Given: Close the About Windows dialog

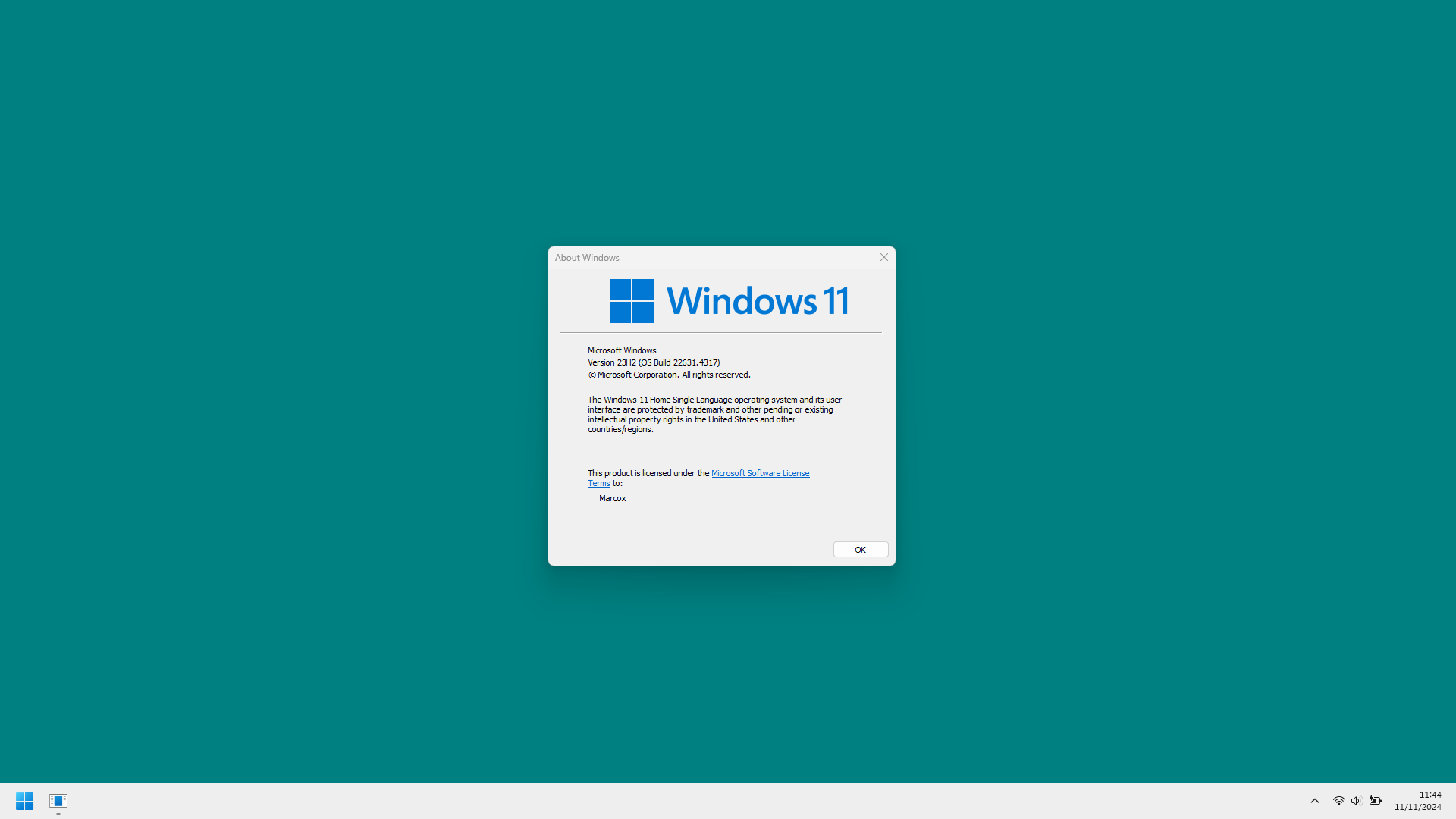Looking at the screenshot, I should (884, 257).
